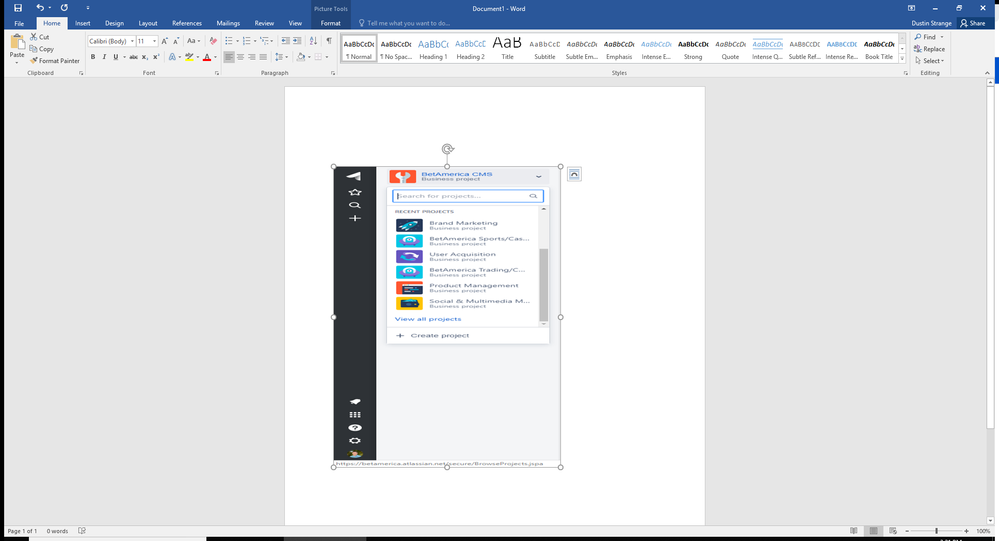The height and width of the screenshot is (541, 999).
Task: Open the Borders dropdown arrow
Action: tap(327, 57)
